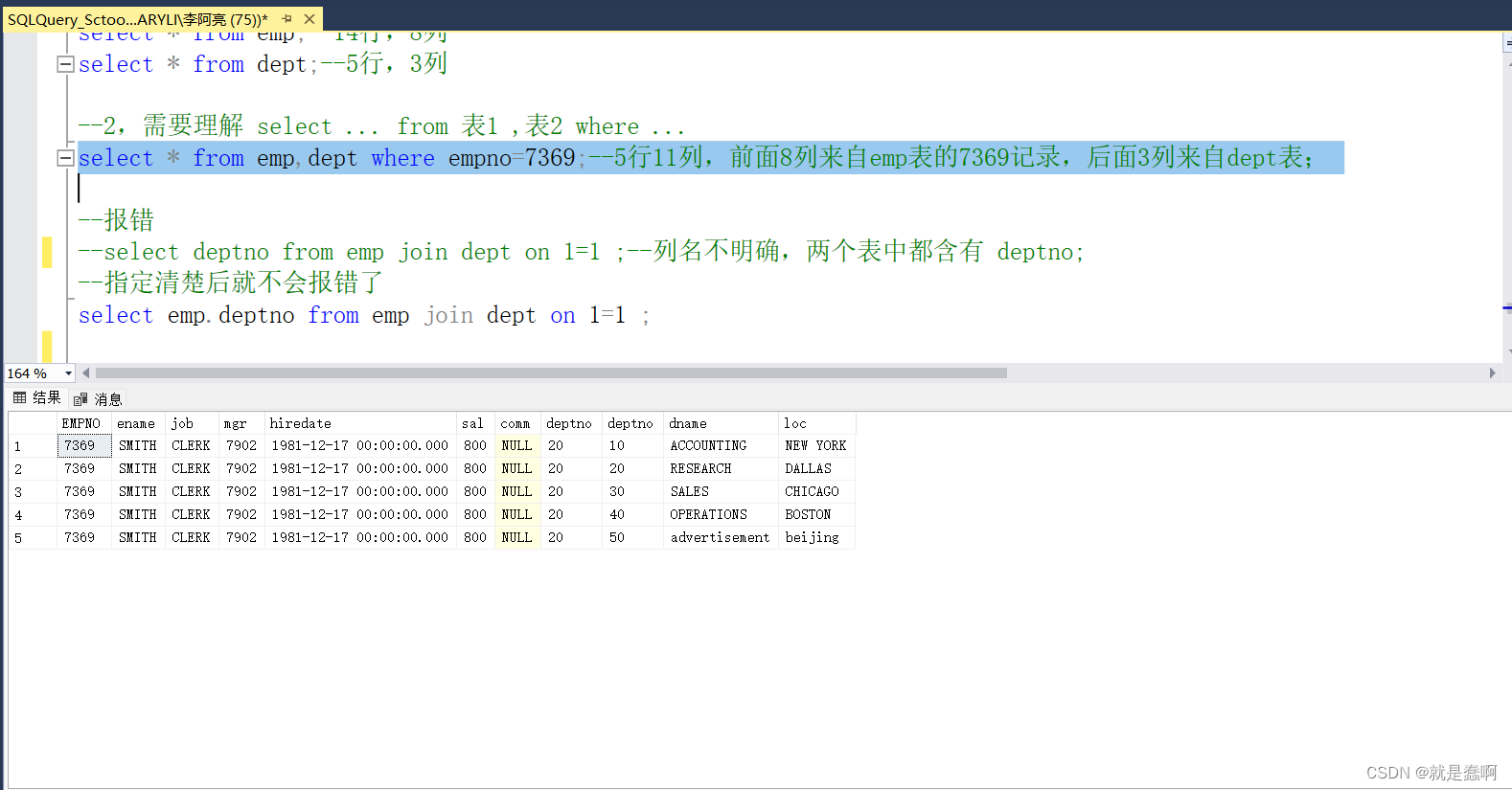Select the sal column header
The height and width of the screenshot is (790, 1512).
[x=474, y=423]
